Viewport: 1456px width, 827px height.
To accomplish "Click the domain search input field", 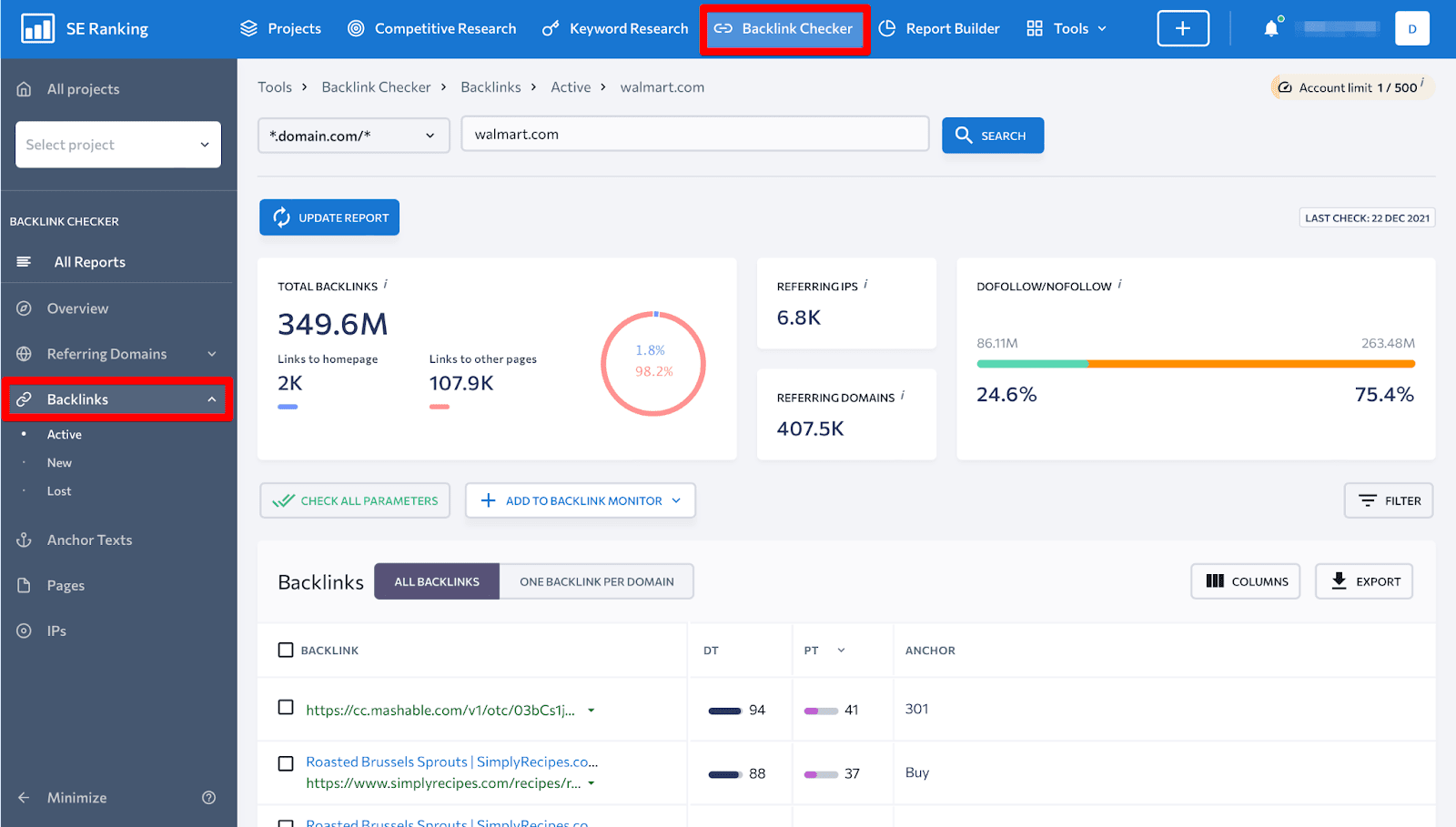I will pyautogui.click(x=695, y=134).
